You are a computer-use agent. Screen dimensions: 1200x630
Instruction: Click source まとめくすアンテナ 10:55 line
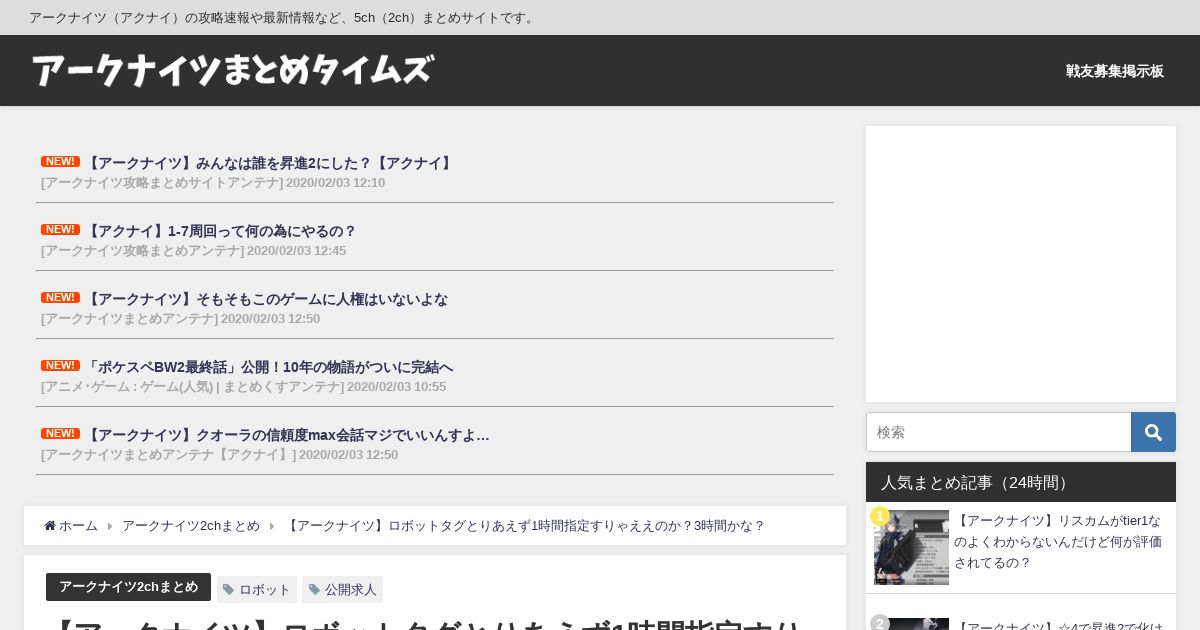[x=243, y=387]
